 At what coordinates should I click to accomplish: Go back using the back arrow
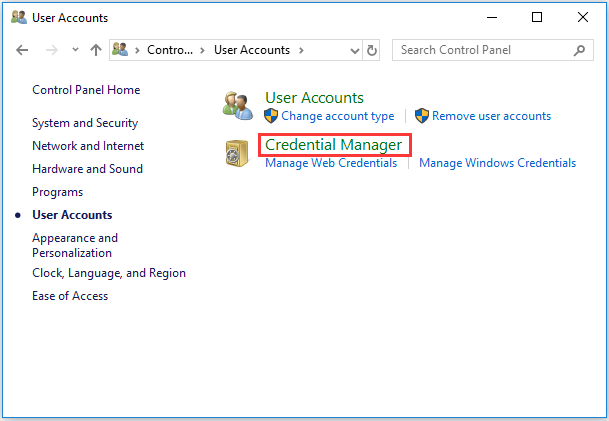pyautogui.click(x=22, y=50)
